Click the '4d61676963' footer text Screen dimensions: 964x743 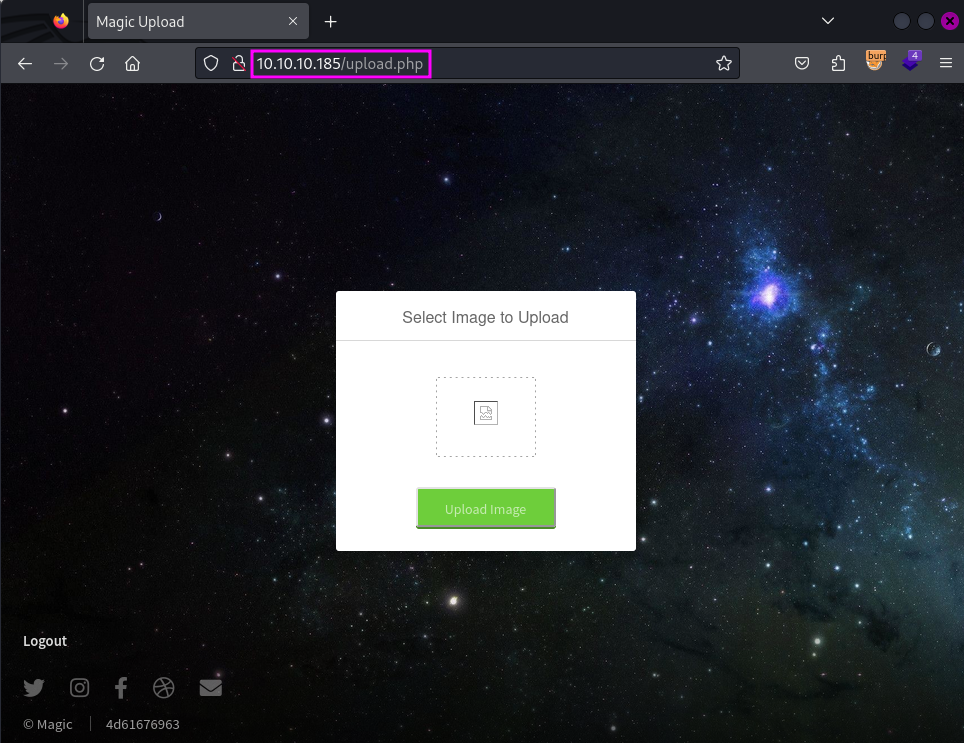tap(143, 725)
